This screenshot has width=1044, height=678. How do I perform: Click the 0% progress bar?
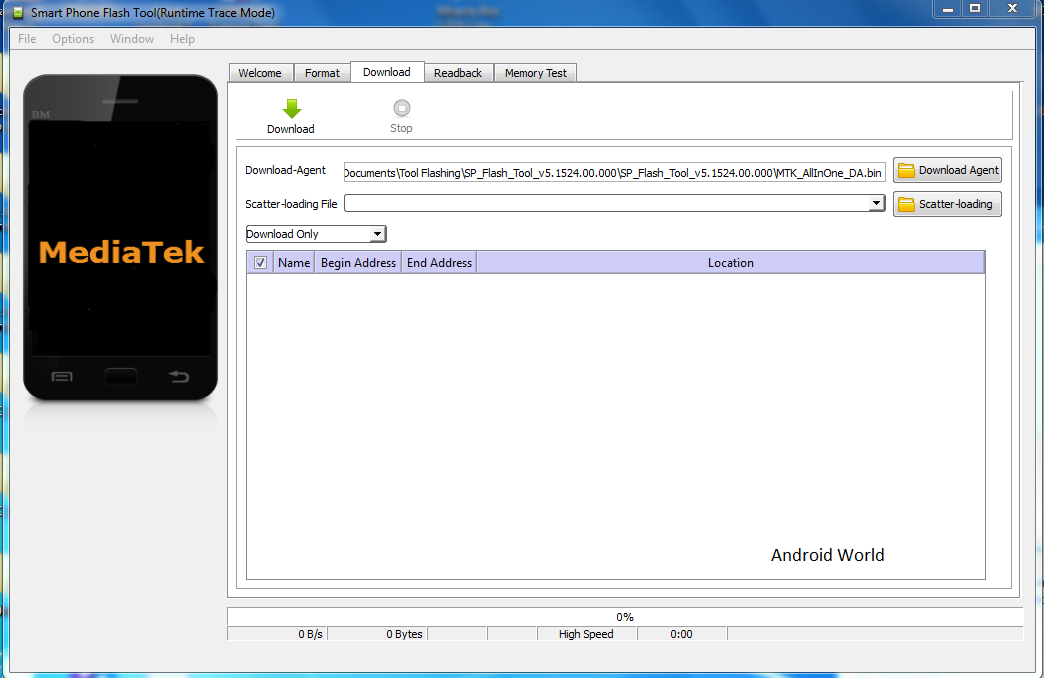point(625,617)
